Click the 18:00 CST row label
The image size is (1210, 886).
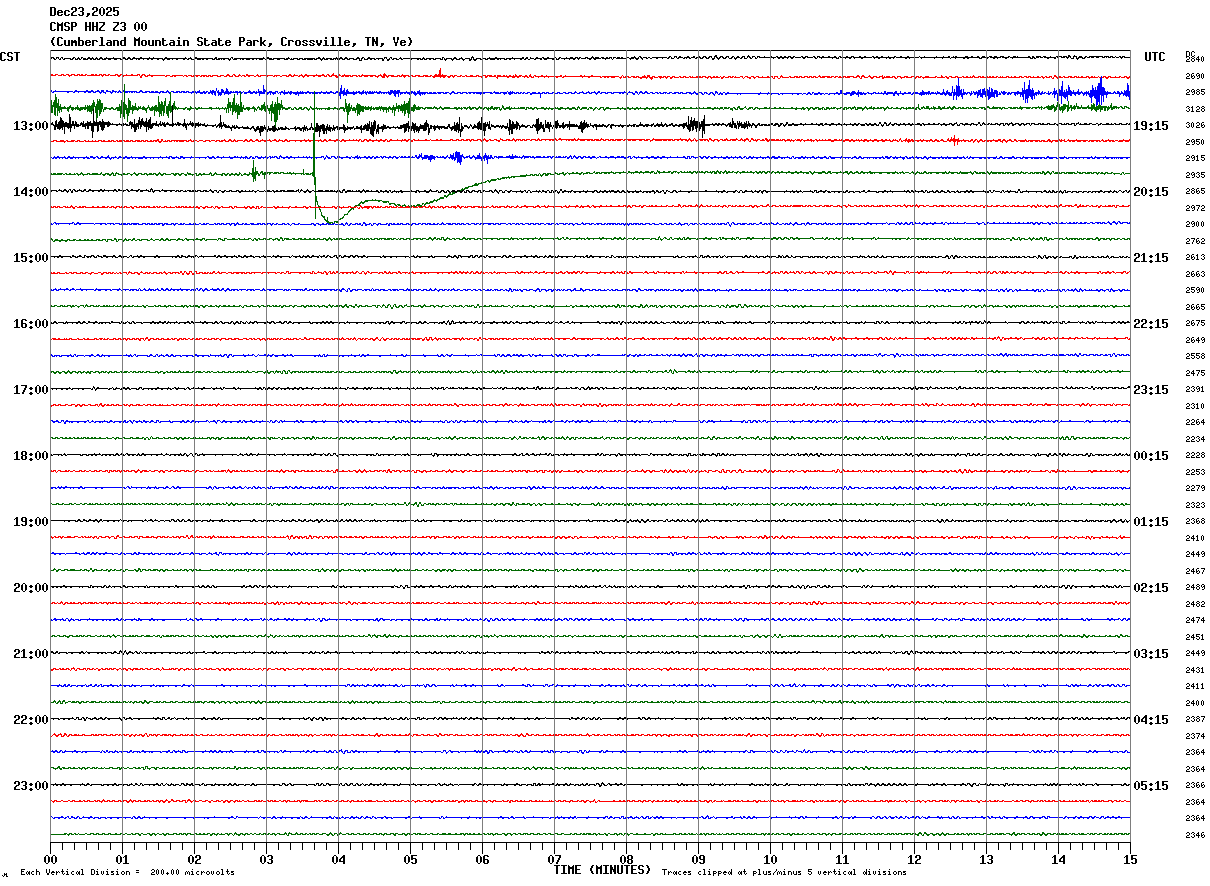pyautogui.click(x=30, y=456)
